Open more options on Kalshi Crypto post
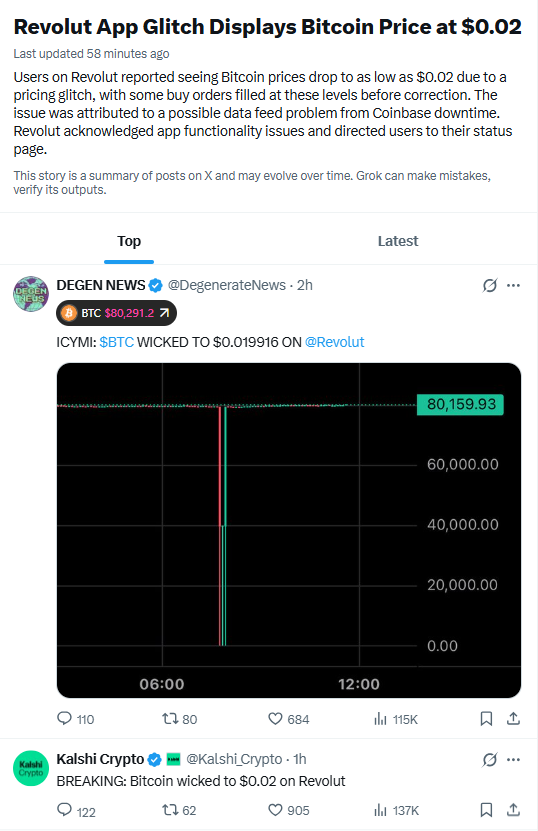Image resolution: width=538 pixels, height=831 pixels. coord(513,759)
